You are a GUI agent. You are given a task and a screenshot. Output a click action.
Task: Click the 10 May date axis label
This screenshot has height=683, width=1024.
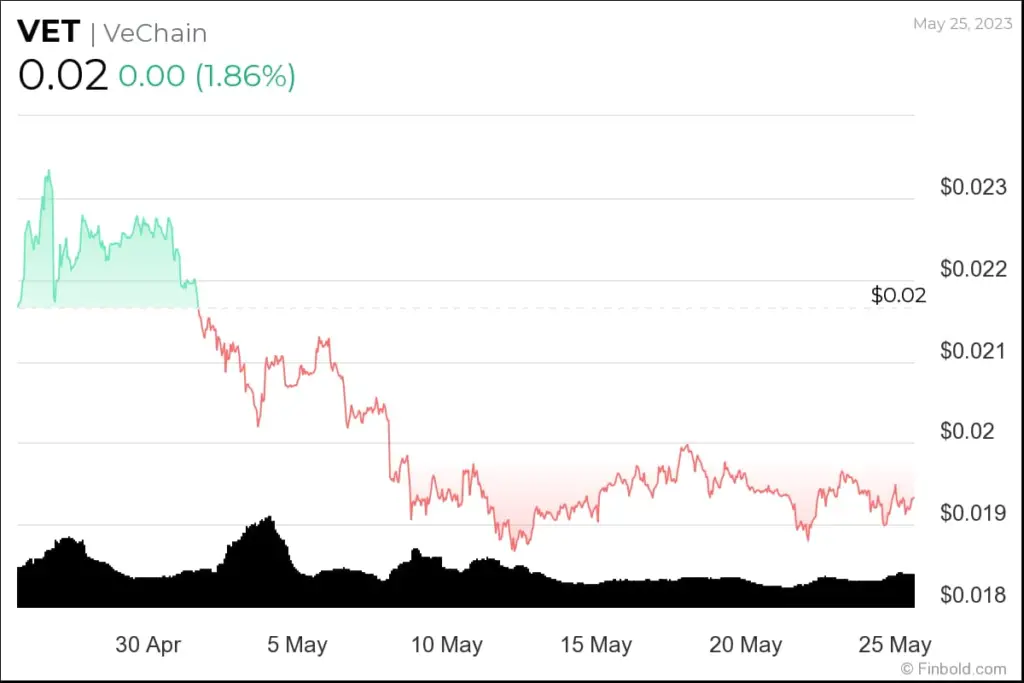click(447, 645)
